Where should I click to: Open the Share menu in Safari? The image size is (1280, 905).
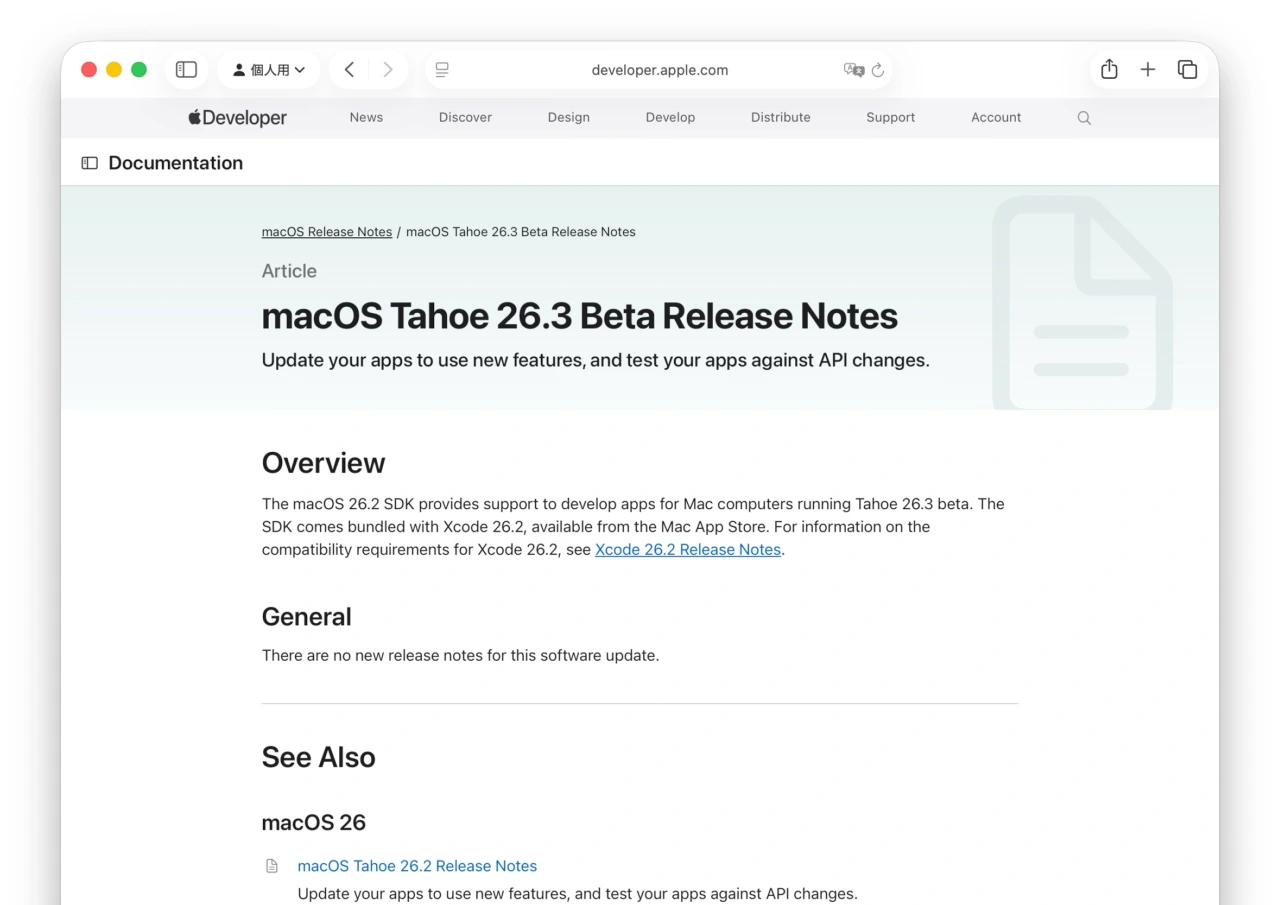1108,69
